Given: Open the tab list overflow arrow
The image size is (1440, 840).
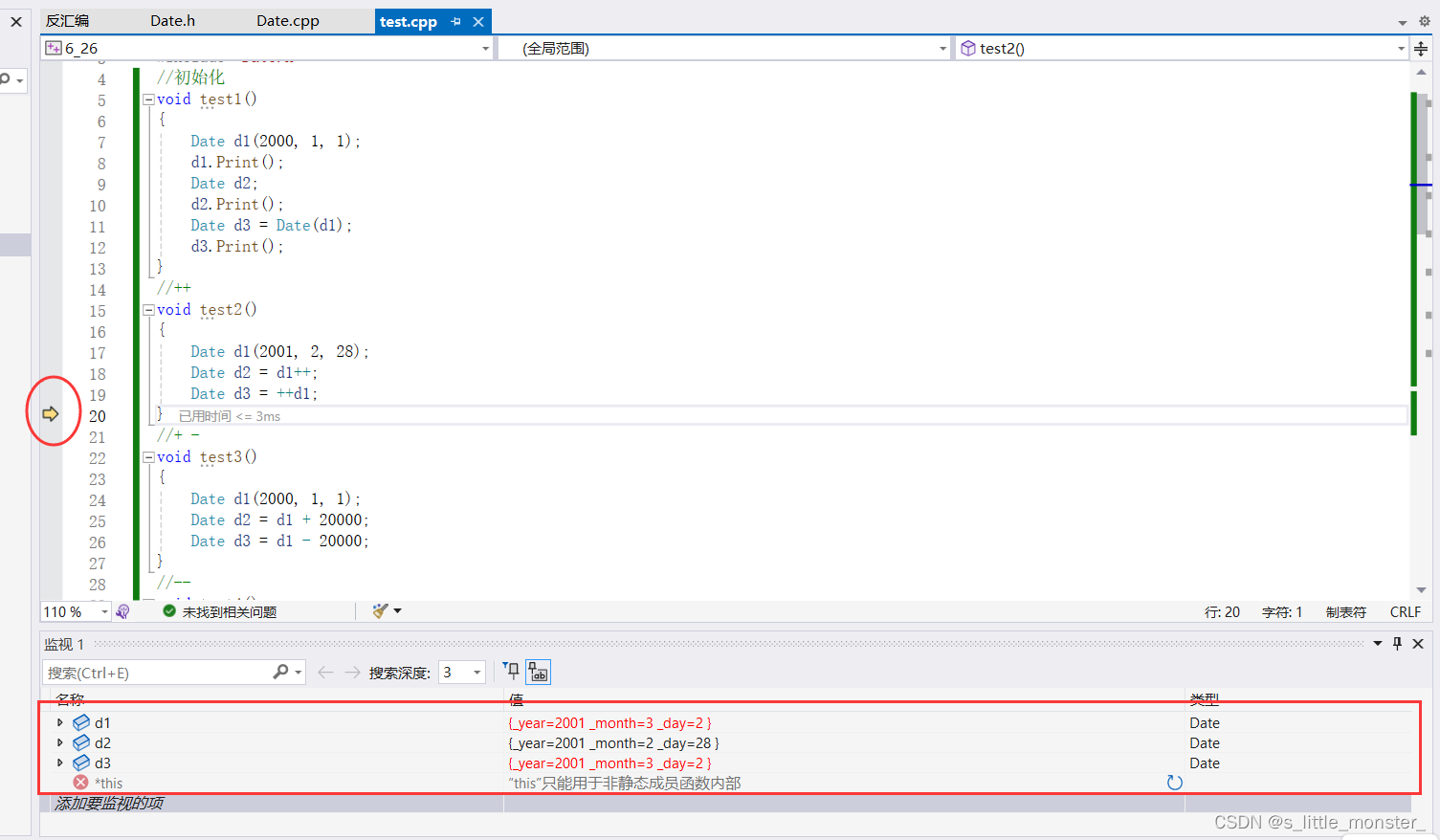Looking at the screenshot, I should click(1403, 22).
